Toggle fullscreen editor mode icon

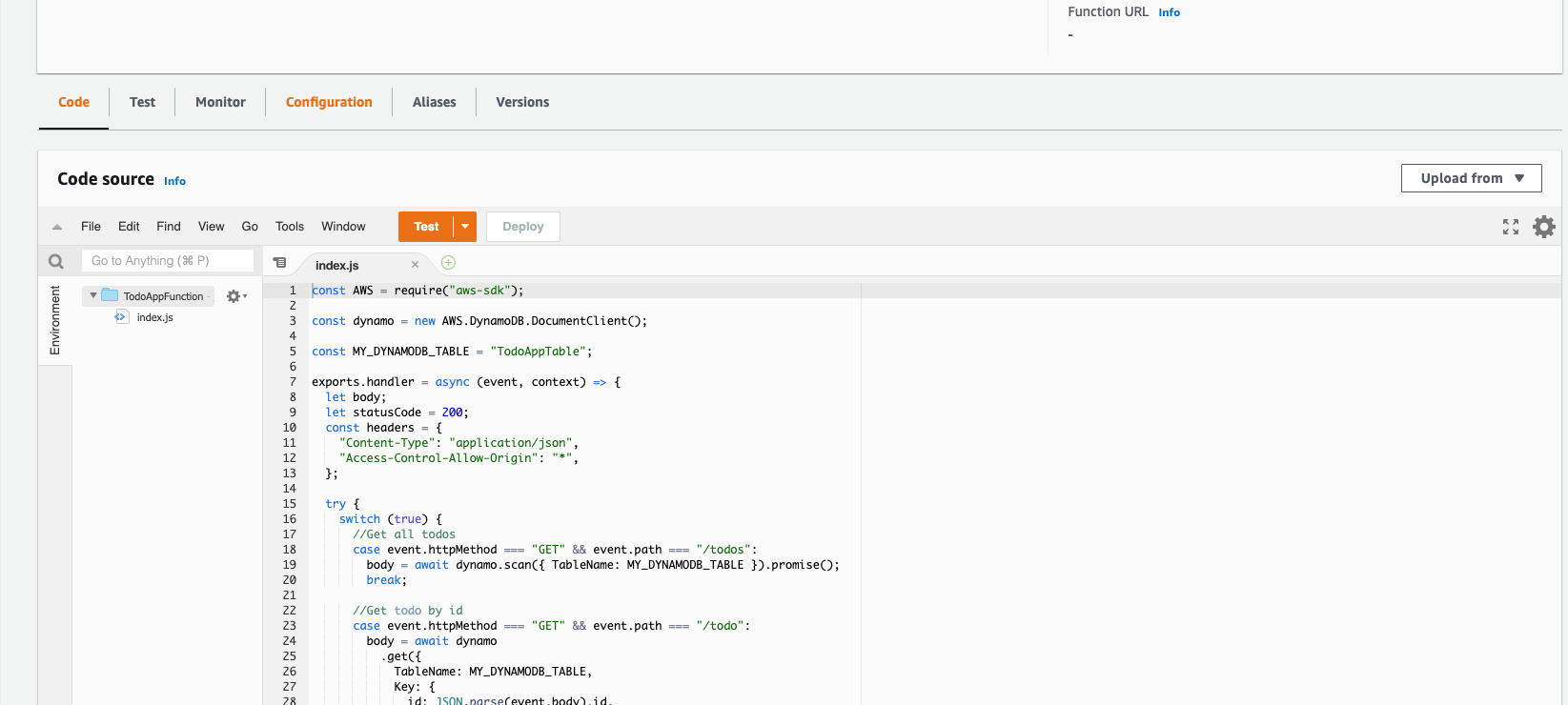tap(1511, 227)
